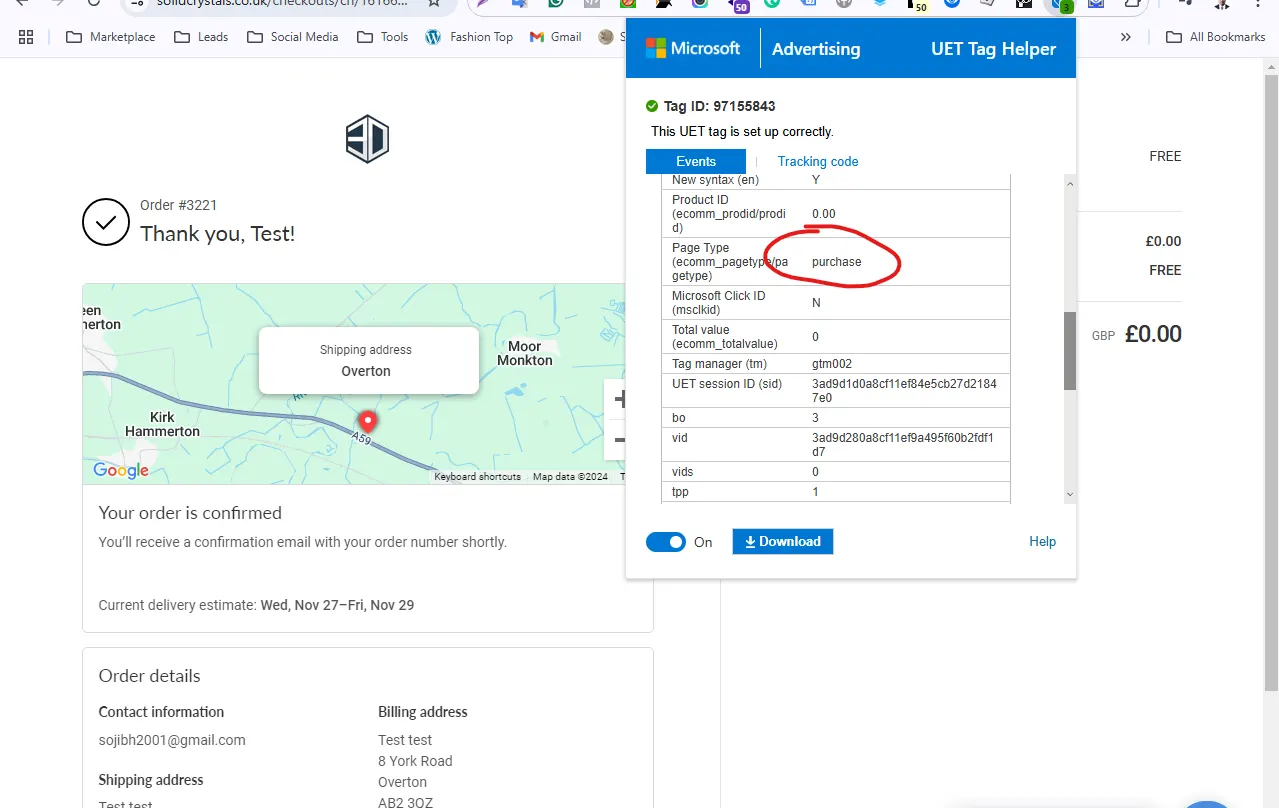Click the Product ID value '0.00'

click(823, 214)
